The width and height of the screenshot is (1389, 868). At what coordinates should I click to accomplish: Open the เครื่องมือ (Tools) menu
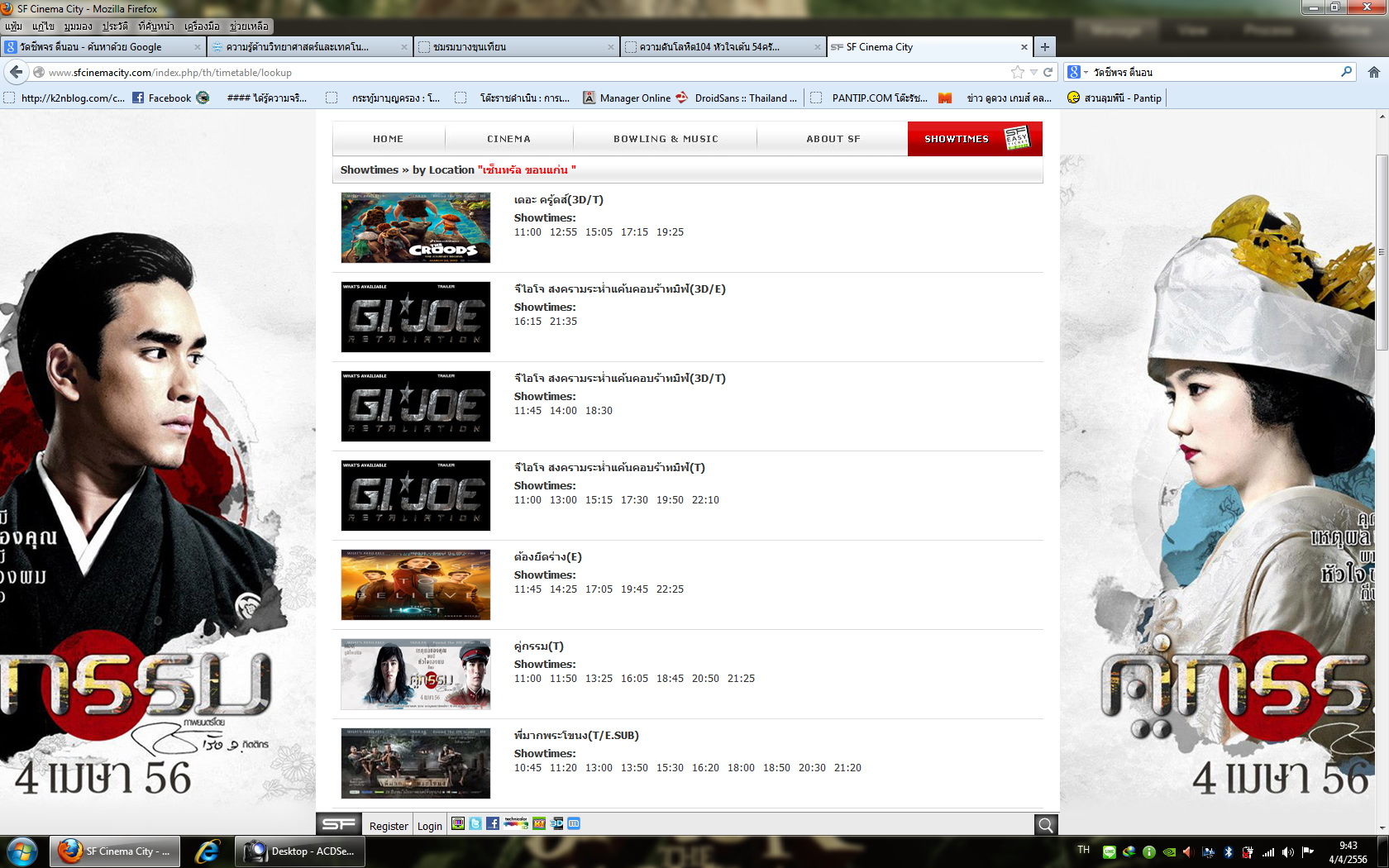pos(202,26)
